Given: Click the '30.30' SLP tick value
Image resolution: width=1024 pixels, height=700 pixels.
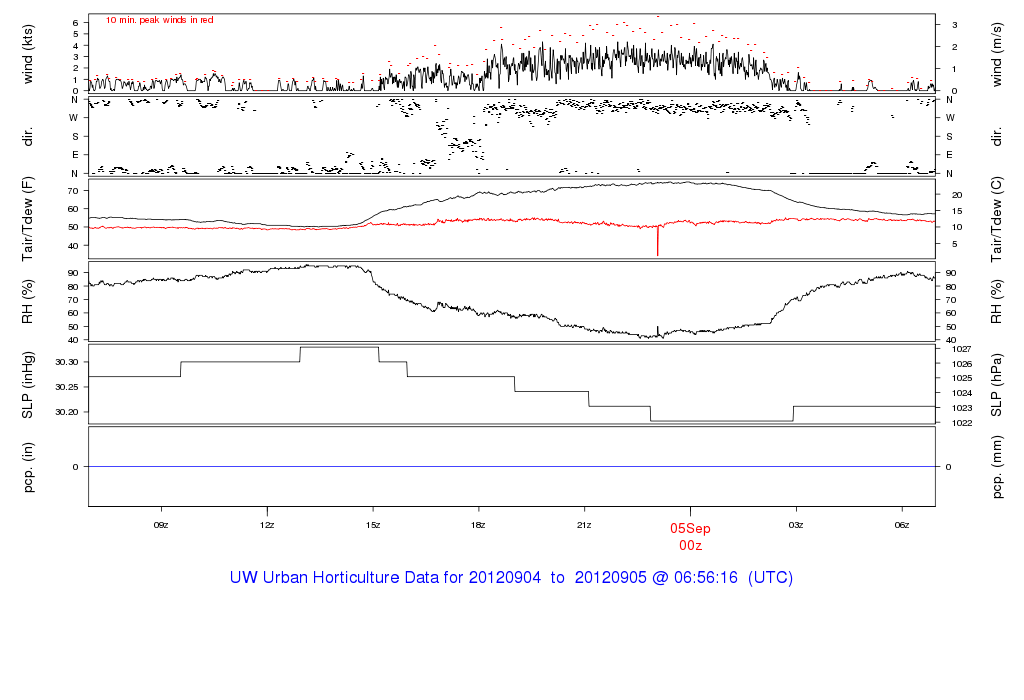Looking at the screenshot, I should point(67,362).
